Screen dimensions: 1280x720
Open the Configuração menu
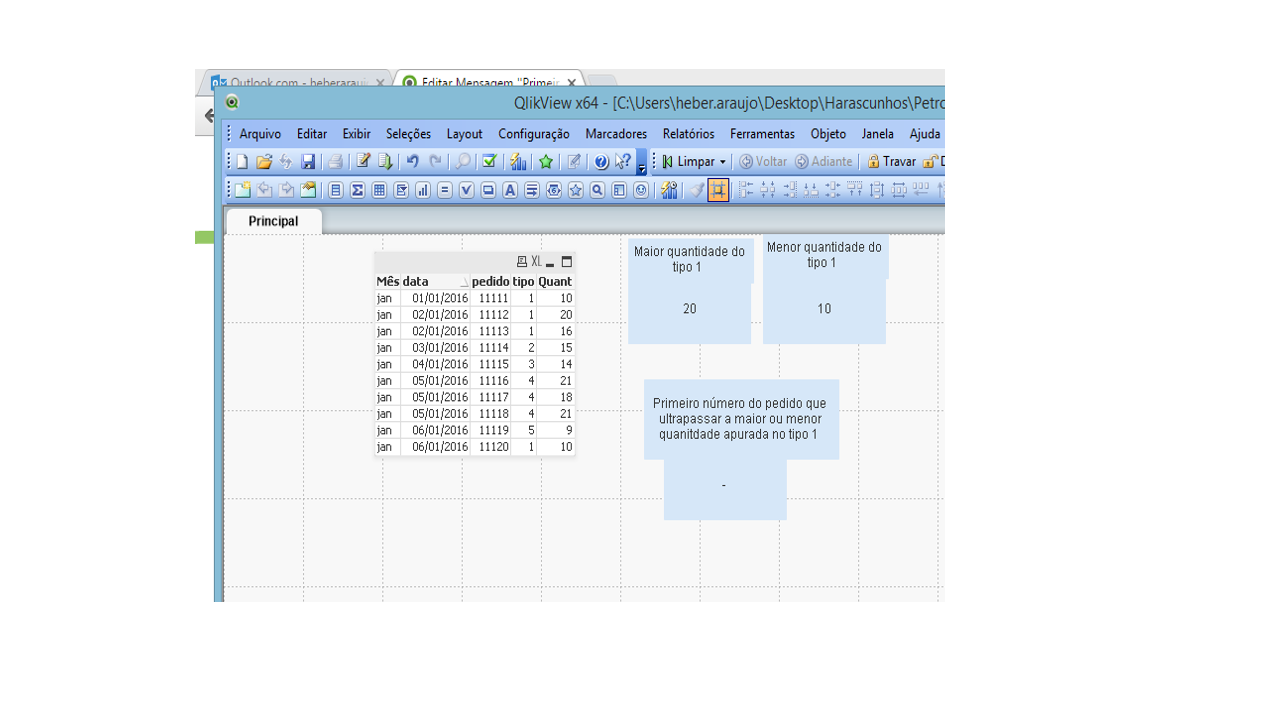534,134
